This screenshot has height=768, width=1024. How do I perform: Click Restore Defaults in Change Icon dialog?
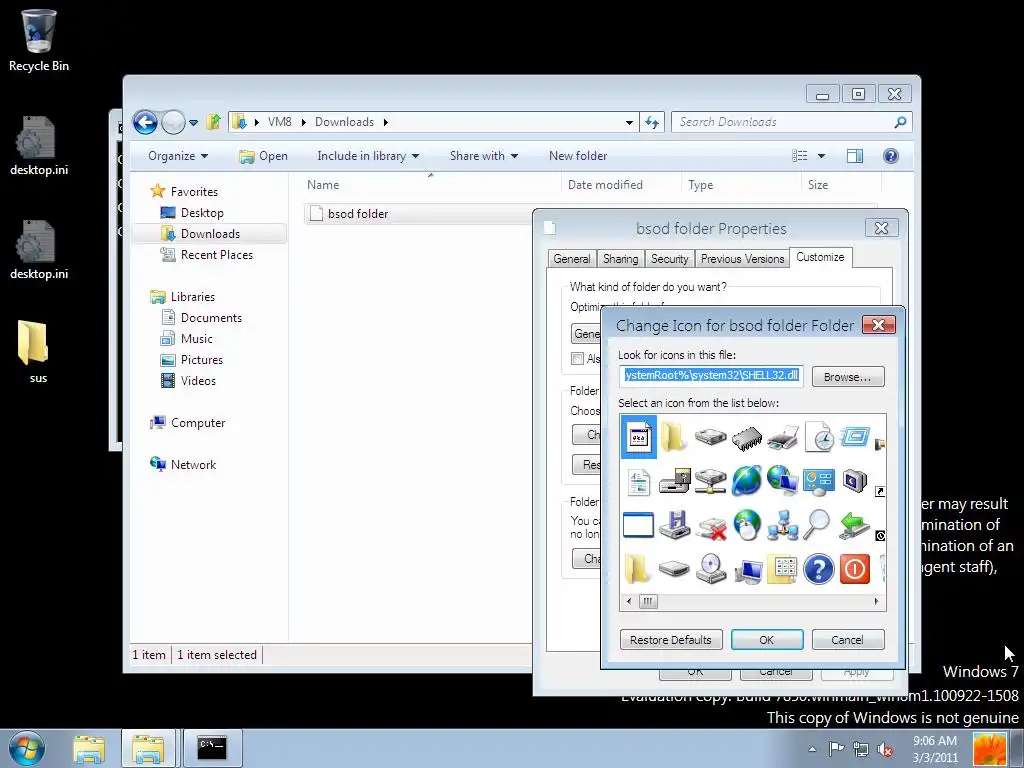click(x=671, y=640)
